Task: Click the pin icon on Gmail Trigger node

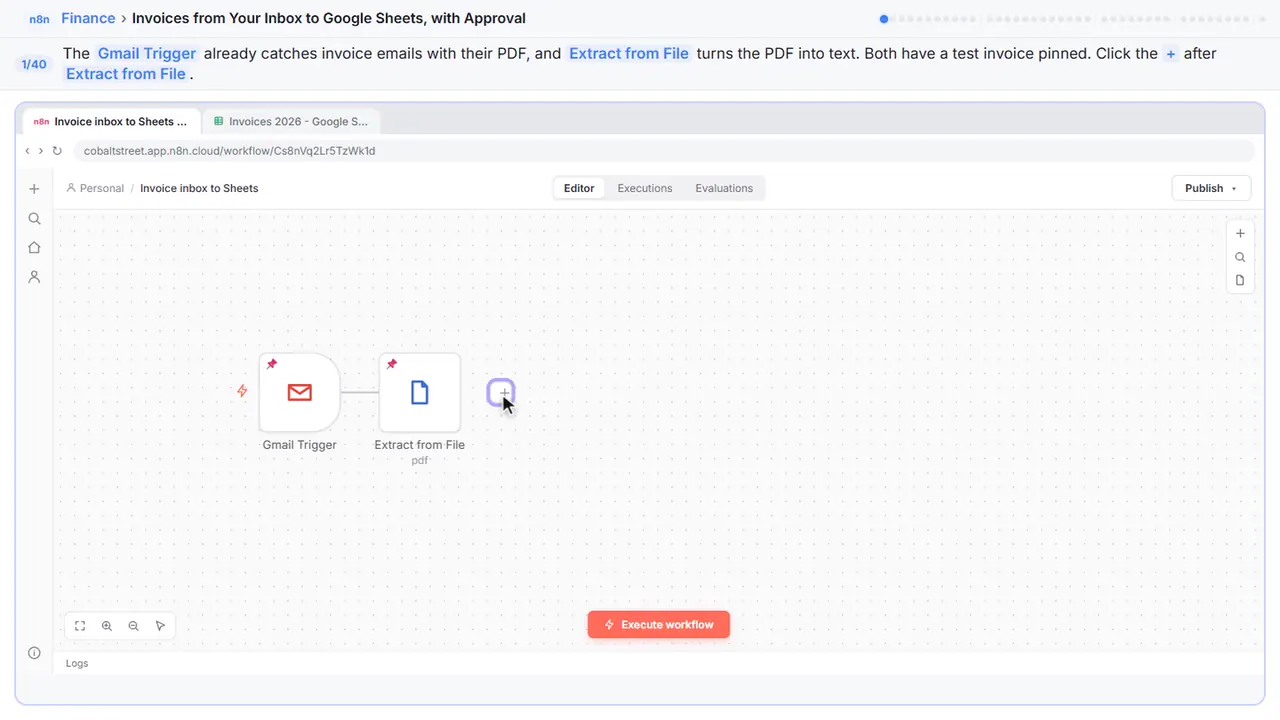Action: click(x=272, y=364)
